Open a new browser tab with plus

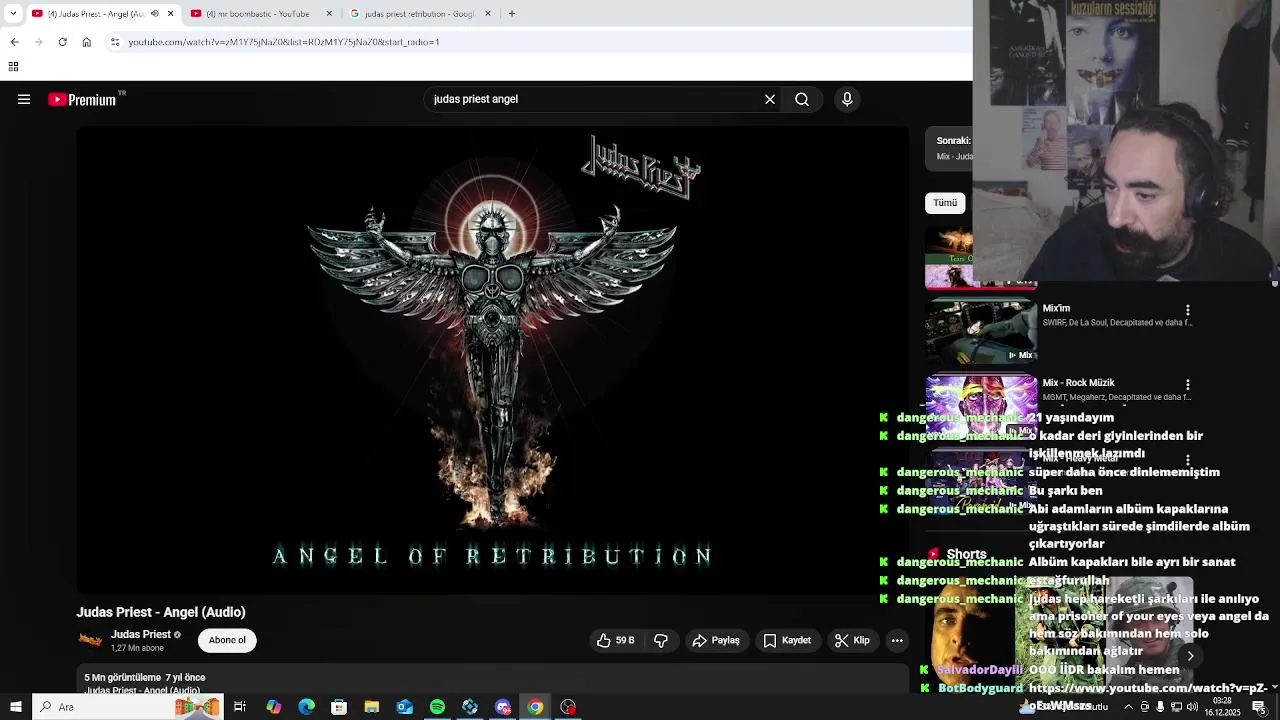(512, 14)
